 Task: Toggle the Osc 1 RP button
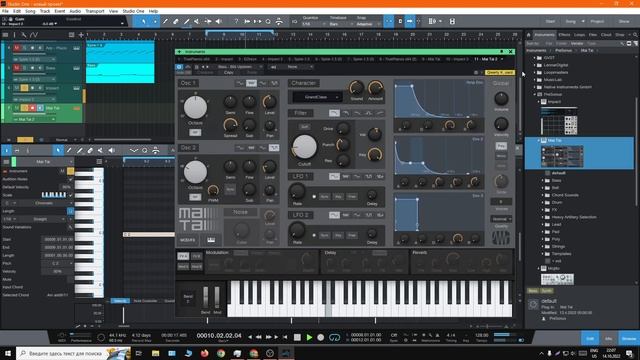pyautogui.click(x=195, y=132)
